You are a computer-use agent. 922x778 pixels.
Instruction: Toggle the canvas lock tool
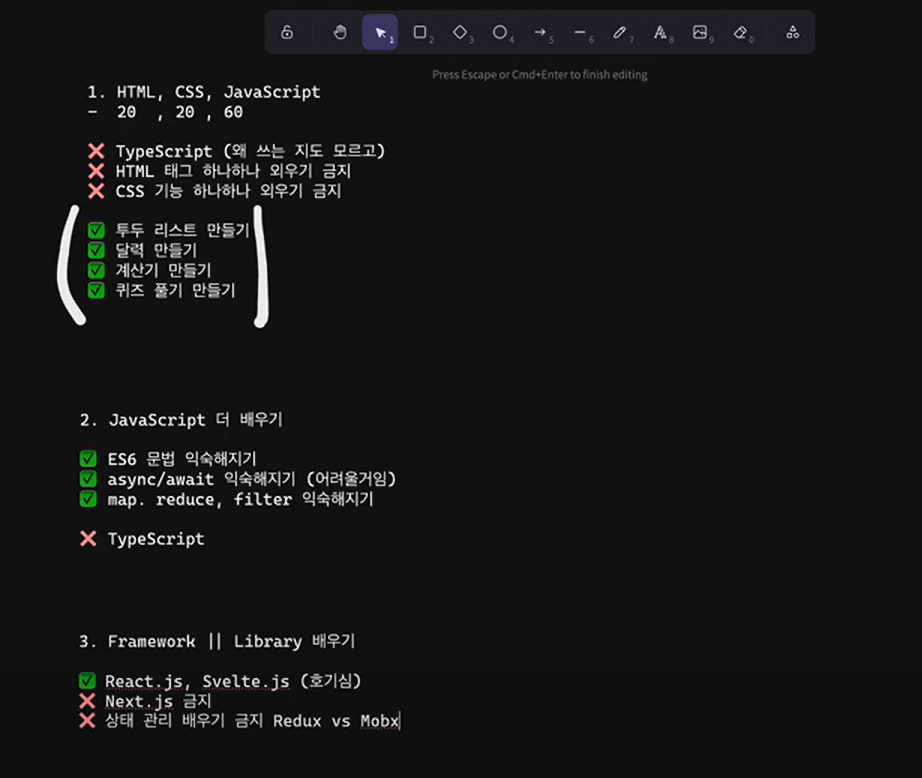click(x=287, y=32)
